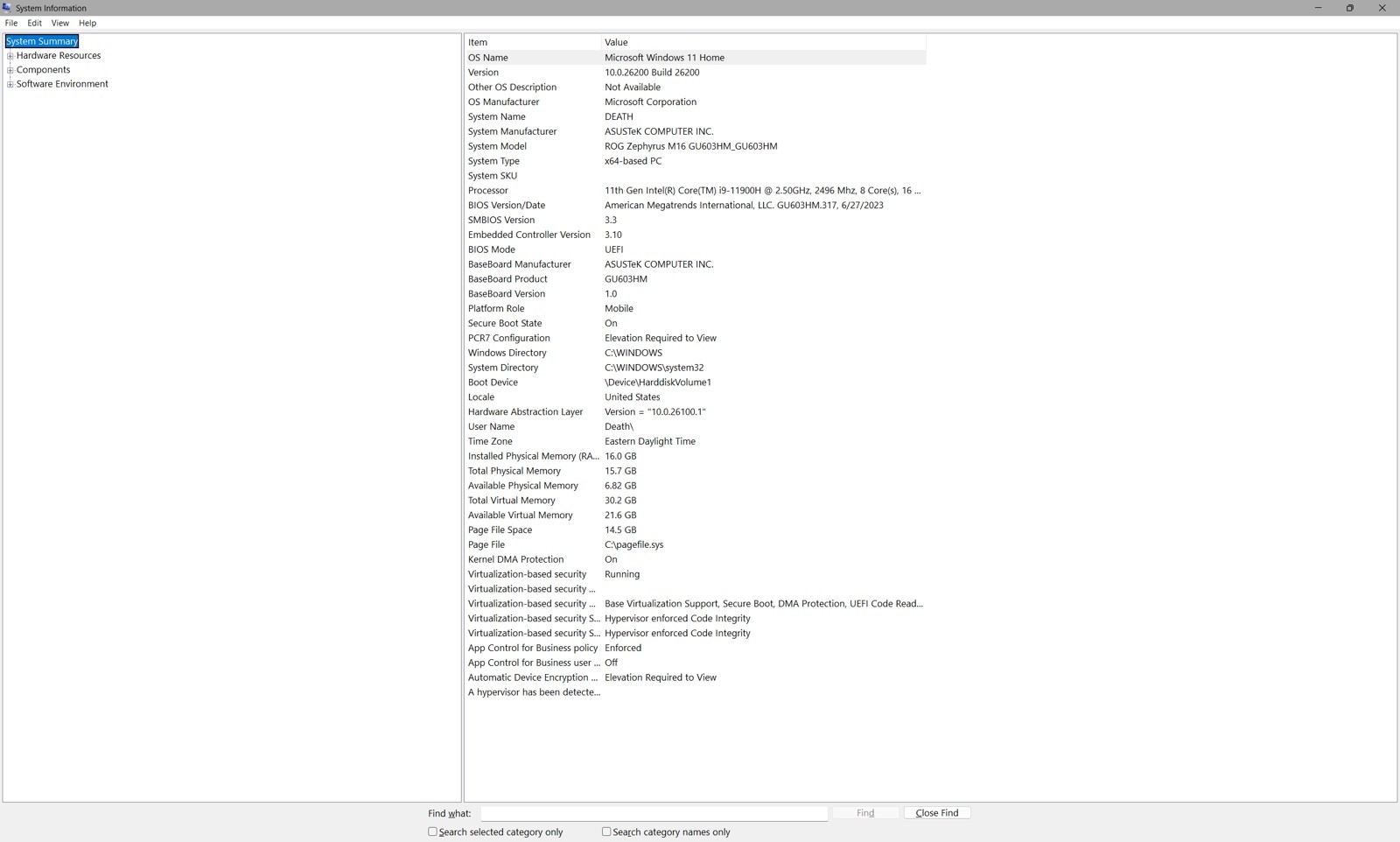Image resolution: width=1400 pixels, height=842 pixels.
Task: Select the BIOS Version/Date row
Action: tap(695, 206)
